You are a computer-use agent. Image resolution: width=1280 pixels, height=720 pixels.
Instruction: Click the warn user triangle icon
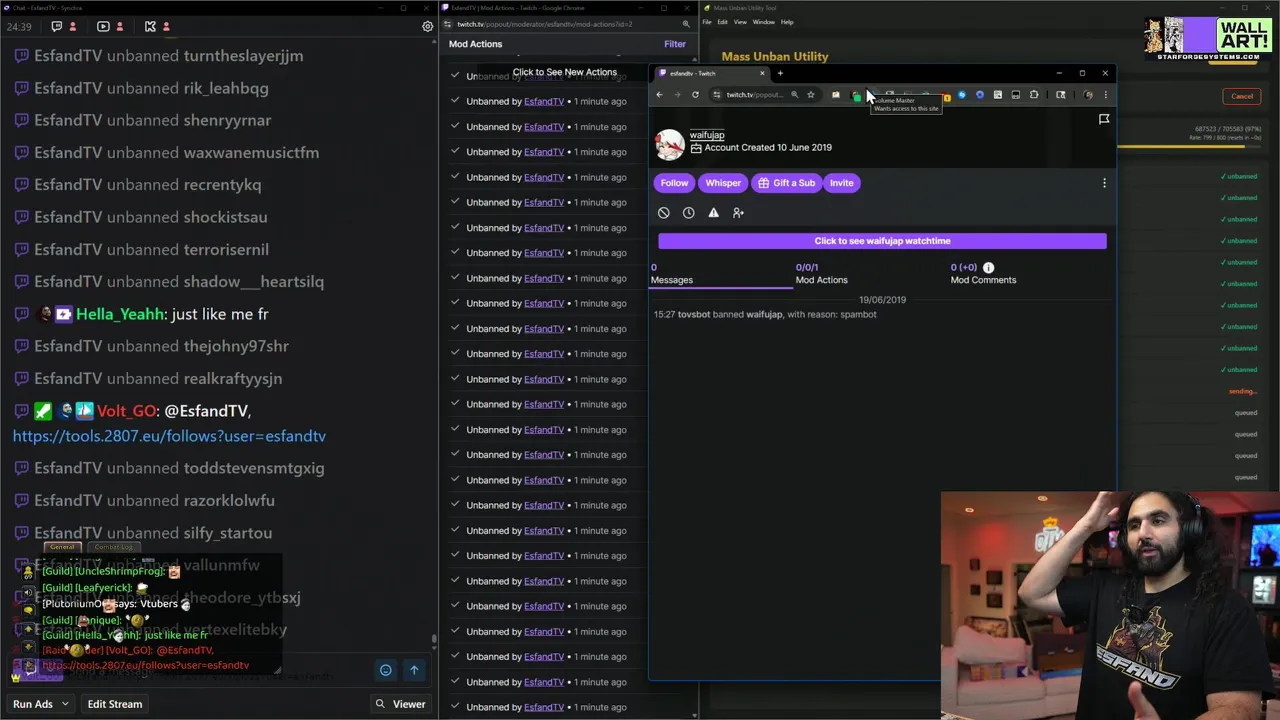tap(713, 212)
